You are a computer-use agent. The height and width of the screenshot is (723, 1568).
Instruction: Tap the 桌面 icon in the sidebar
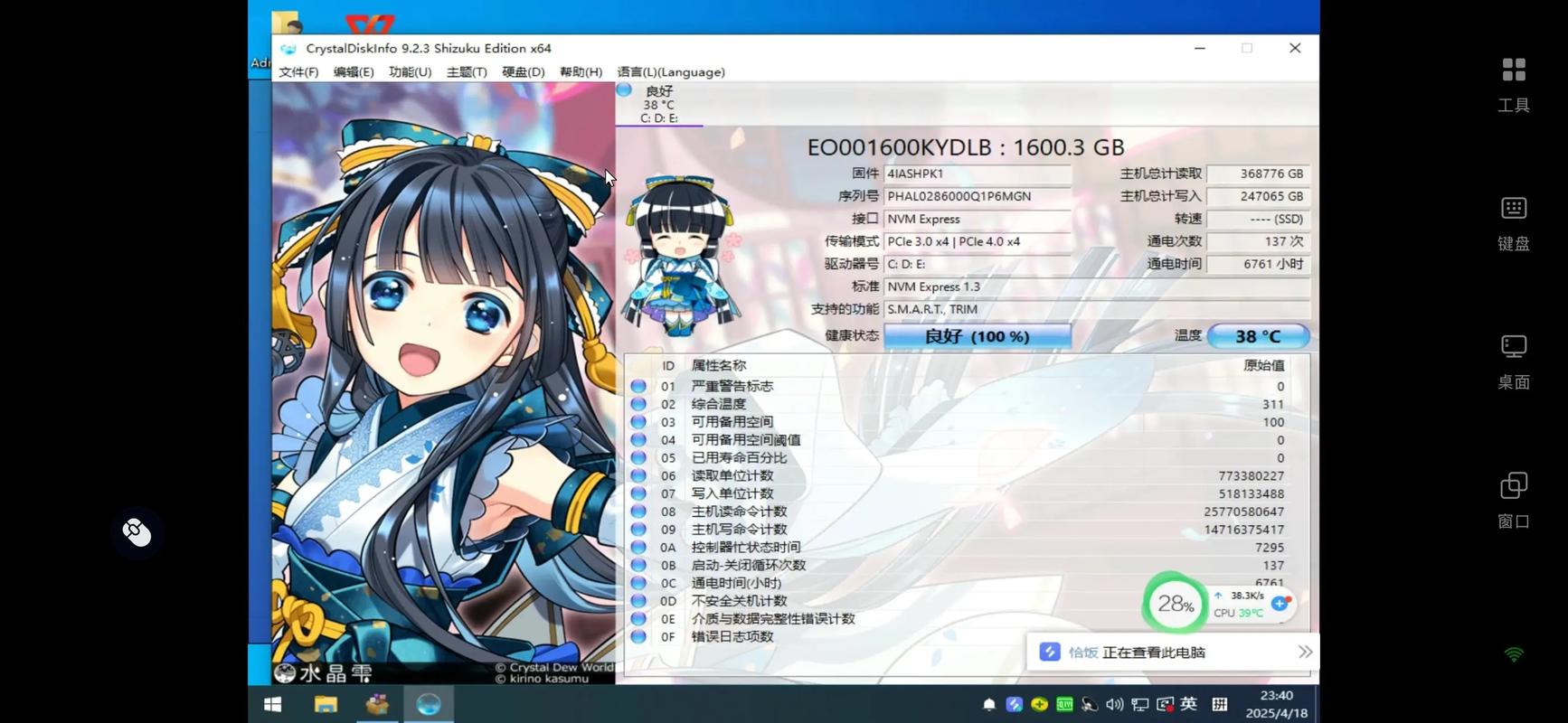(x=1514, y=362)
